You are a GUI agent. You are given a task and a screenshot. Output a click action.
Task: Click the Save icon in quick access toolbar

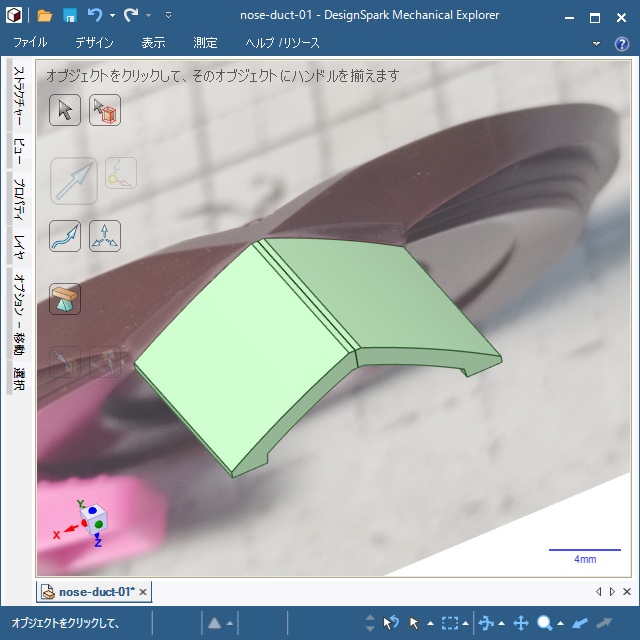coord(70,16)
